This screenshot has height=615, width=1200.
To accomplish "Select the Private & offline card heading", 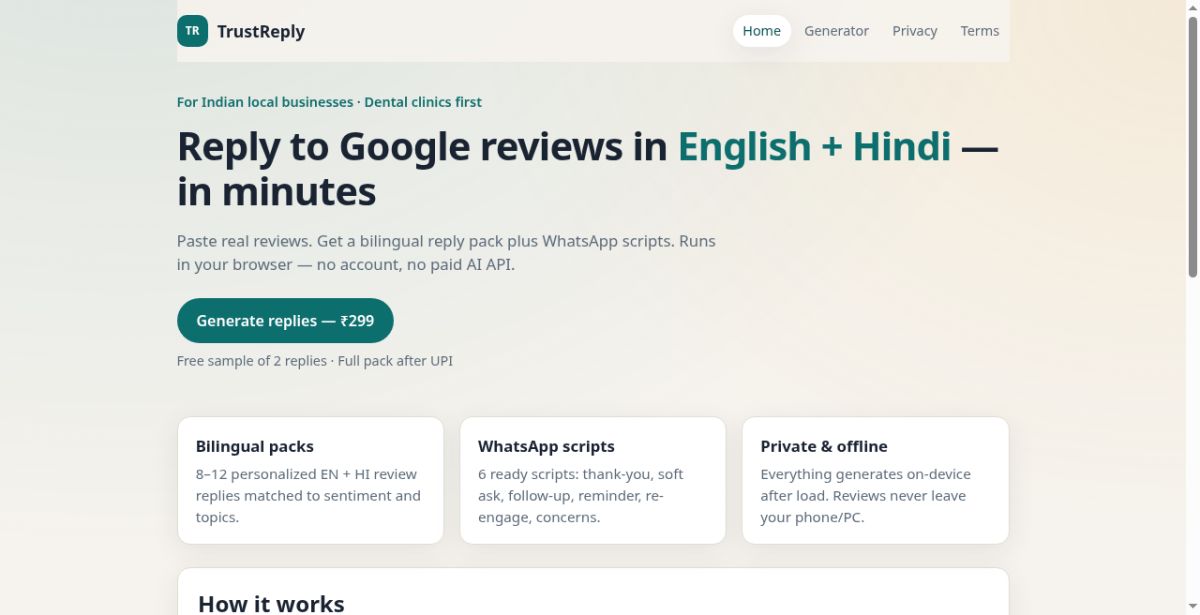I will click(x=824, y=446).
